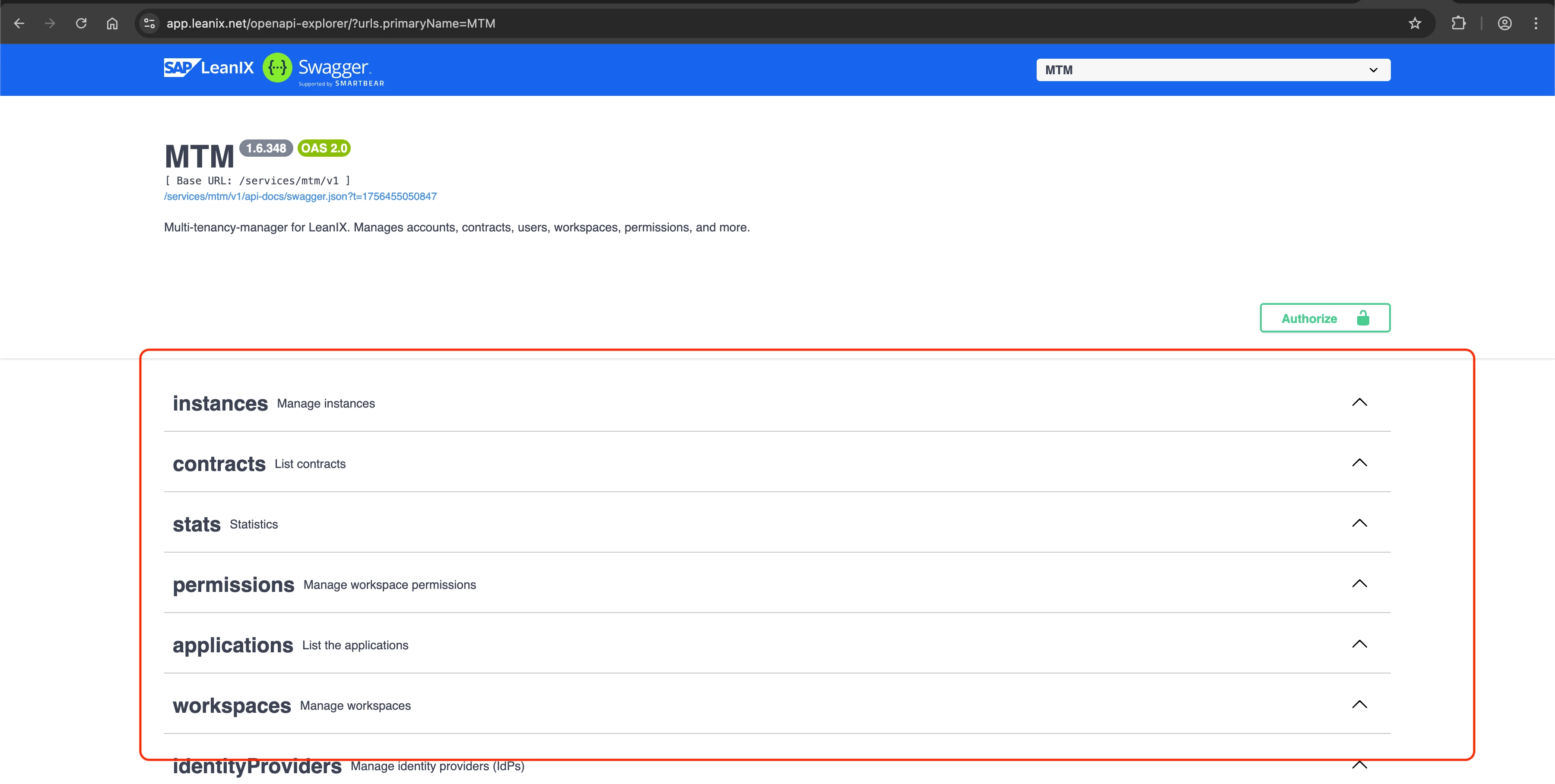This screenshot has height=784, width=1555.
Task: Open the browser home page
Action: click(x=112, y=24)
